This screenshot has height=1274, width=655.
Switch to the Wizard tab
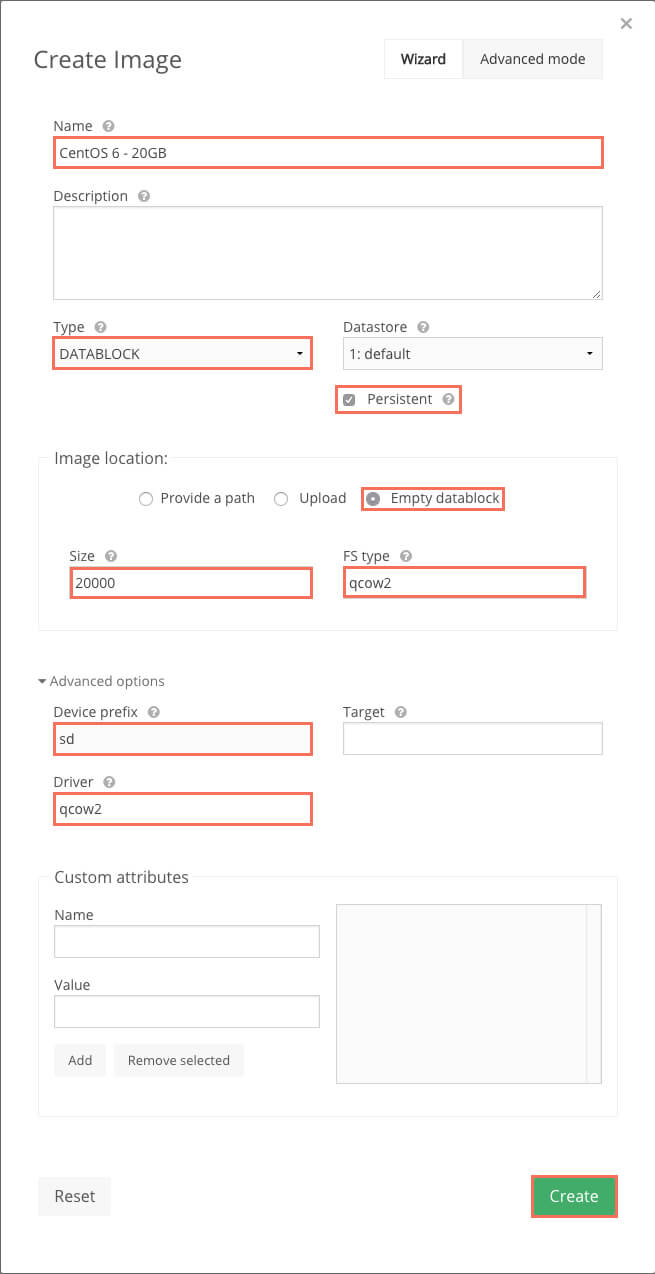click(x=423, y=59)
